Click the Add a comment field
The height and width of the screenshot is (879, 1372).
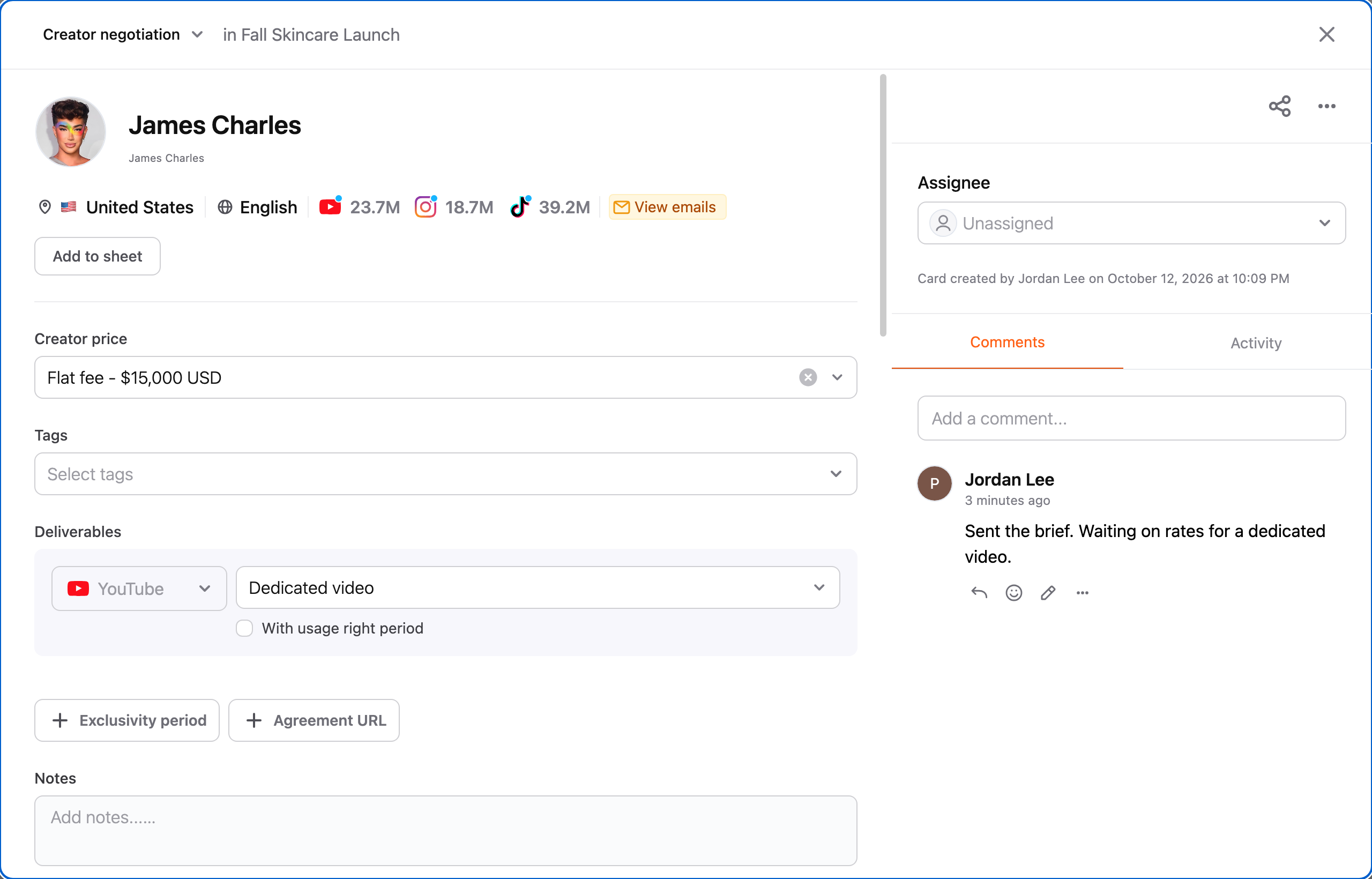1131,418
